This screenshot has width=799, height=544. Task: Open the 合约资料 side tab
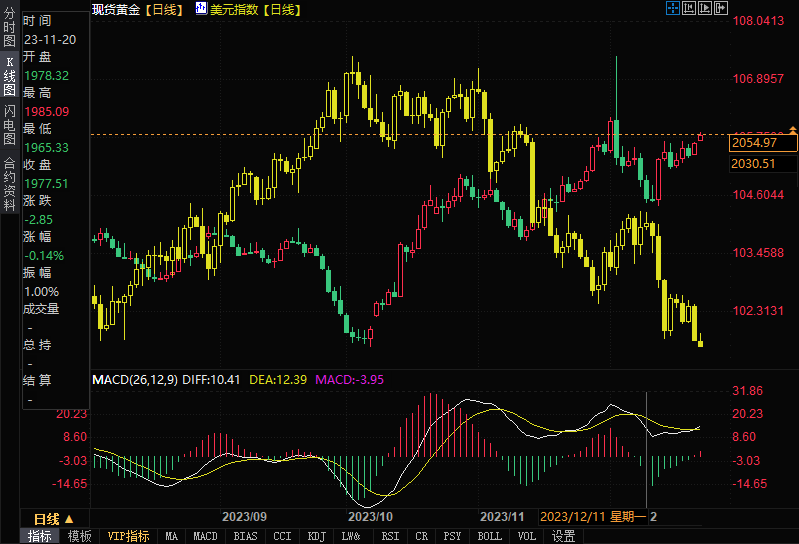tap(9, 177)
